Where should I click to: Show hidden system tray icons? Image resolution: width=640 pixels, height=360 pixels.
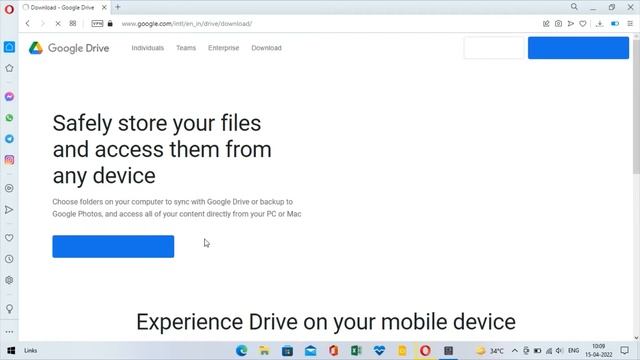coord(515,351)
